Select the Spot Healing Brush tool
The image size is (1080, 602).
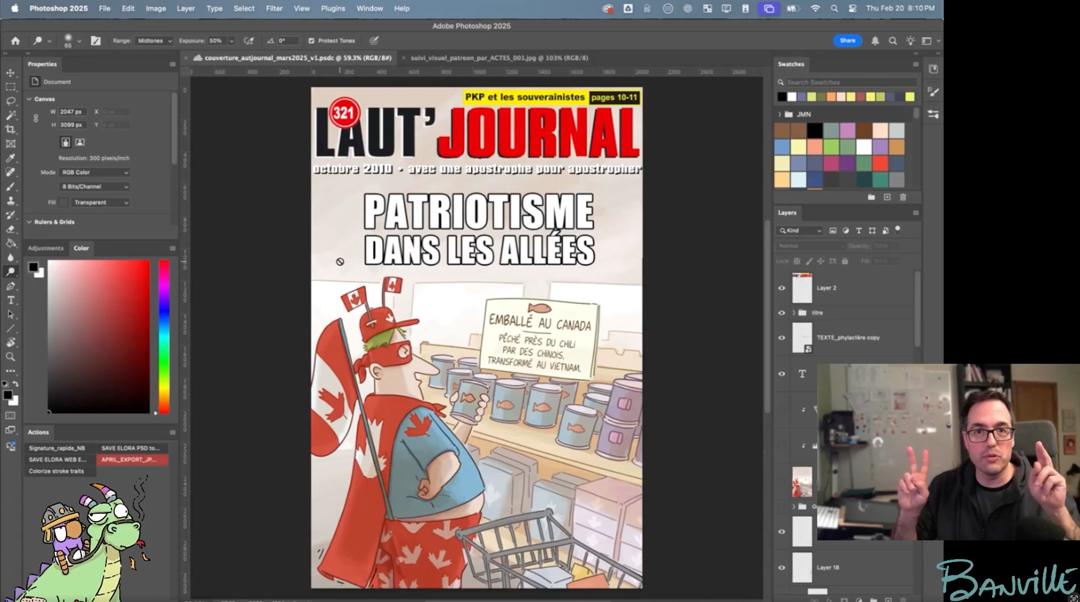click(10, 172)
